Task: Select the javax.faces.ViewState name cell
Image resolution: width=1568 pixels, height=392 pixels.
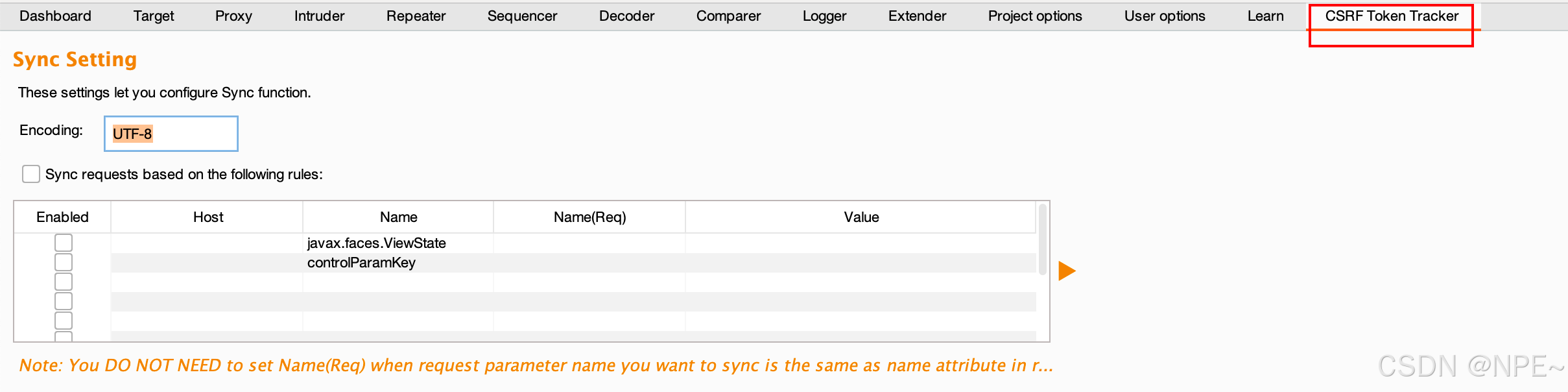Action: [398, 243]
